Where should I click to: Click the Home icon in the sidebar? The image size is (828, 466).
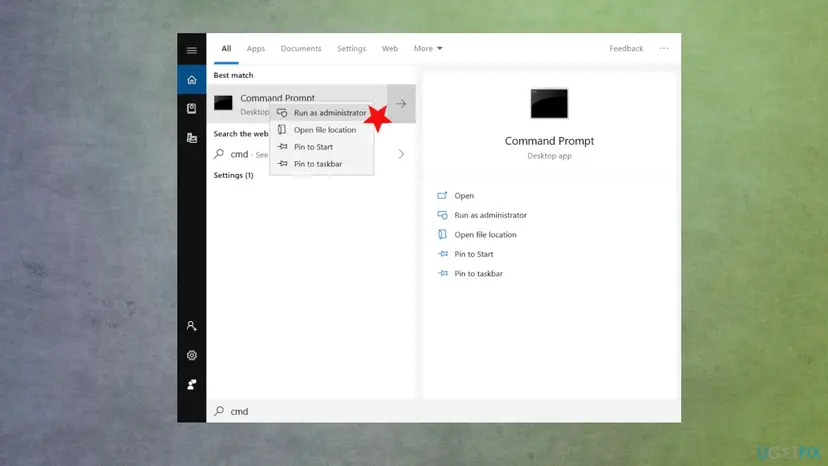192,80
